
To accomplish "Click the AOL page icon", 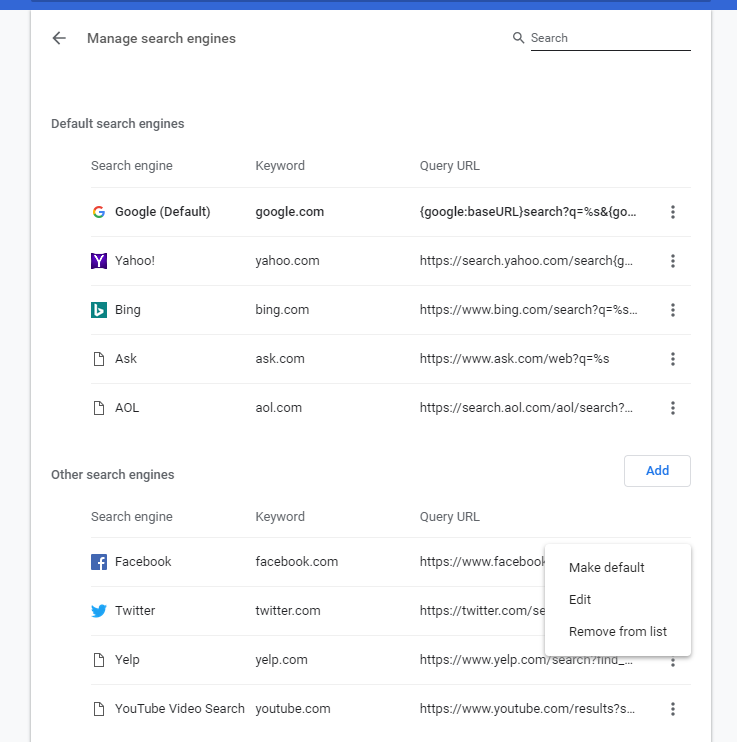I will click(x=98, y=408).
